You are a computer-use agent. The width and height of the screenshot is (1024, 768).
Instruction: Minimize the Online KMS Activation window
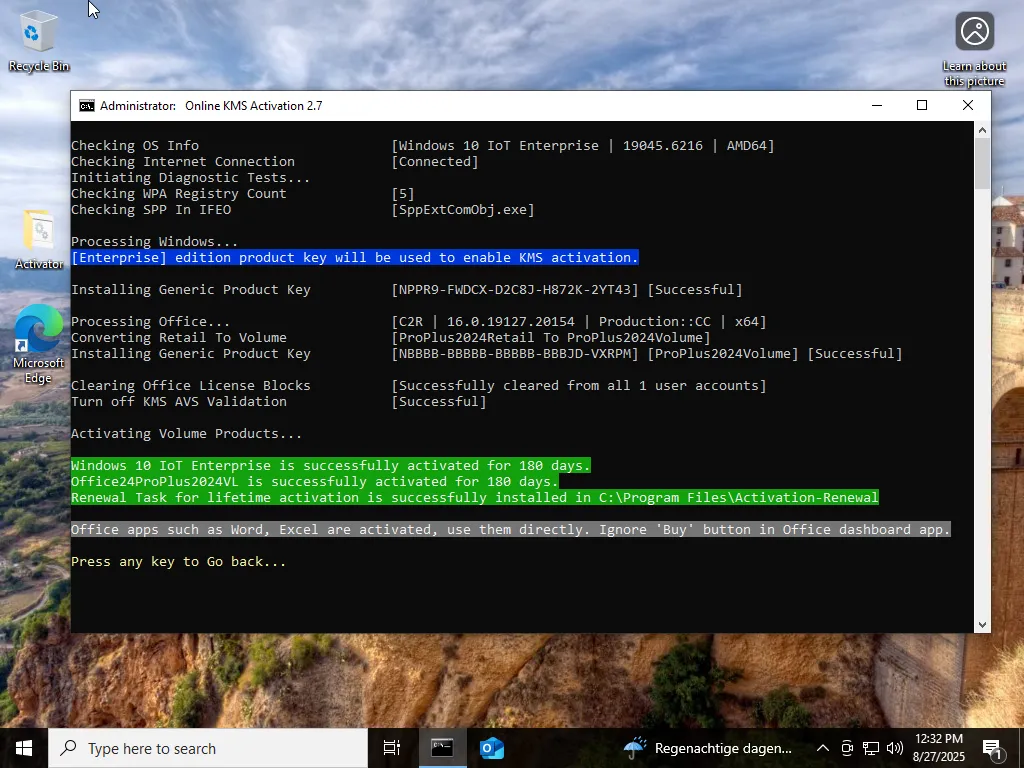pyautogui.click(x=877, y=106)
